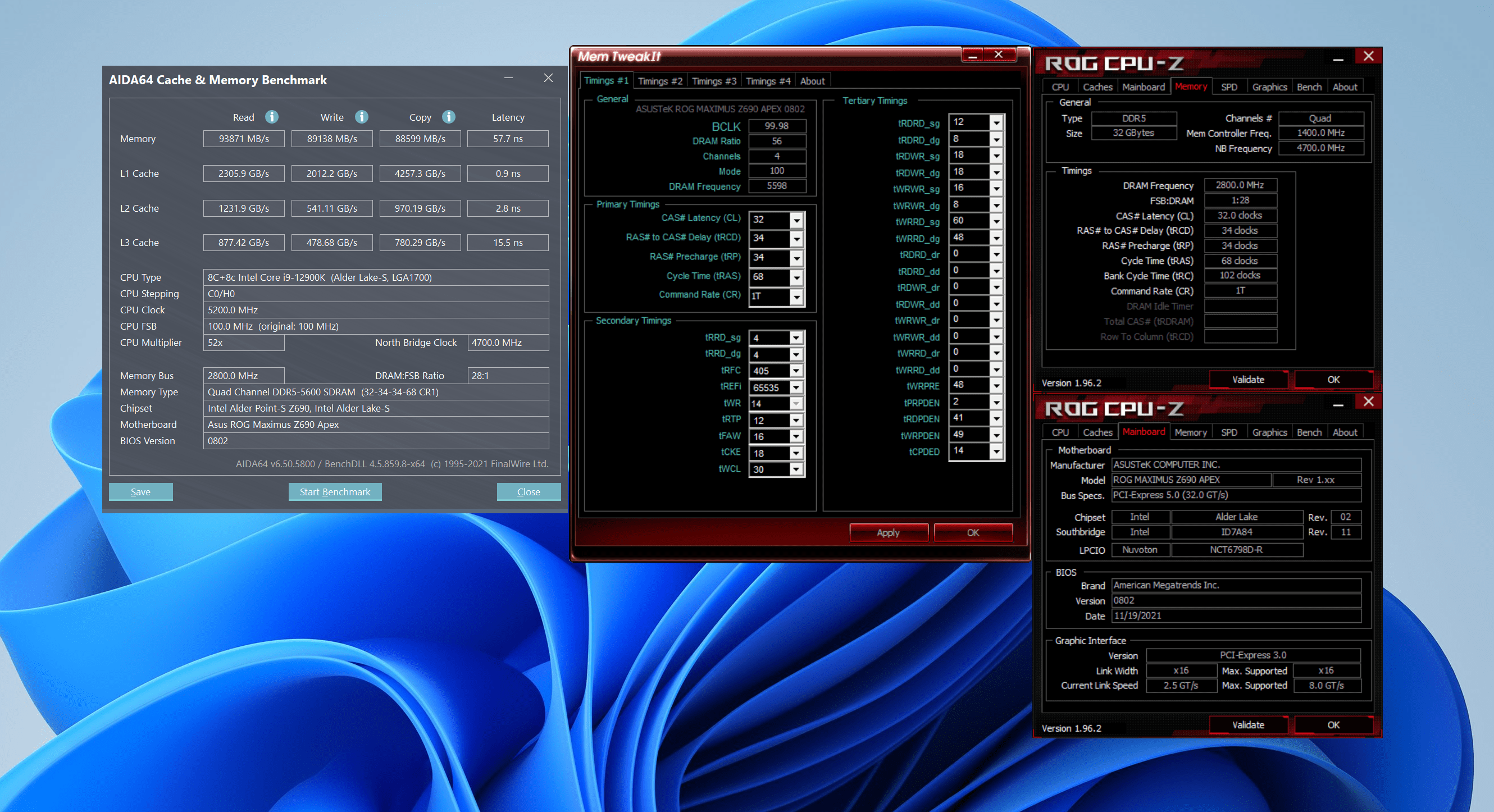Switch to Timings #2 tab in Mem TweakIt

pyautogui.click(x=660, y=81)
